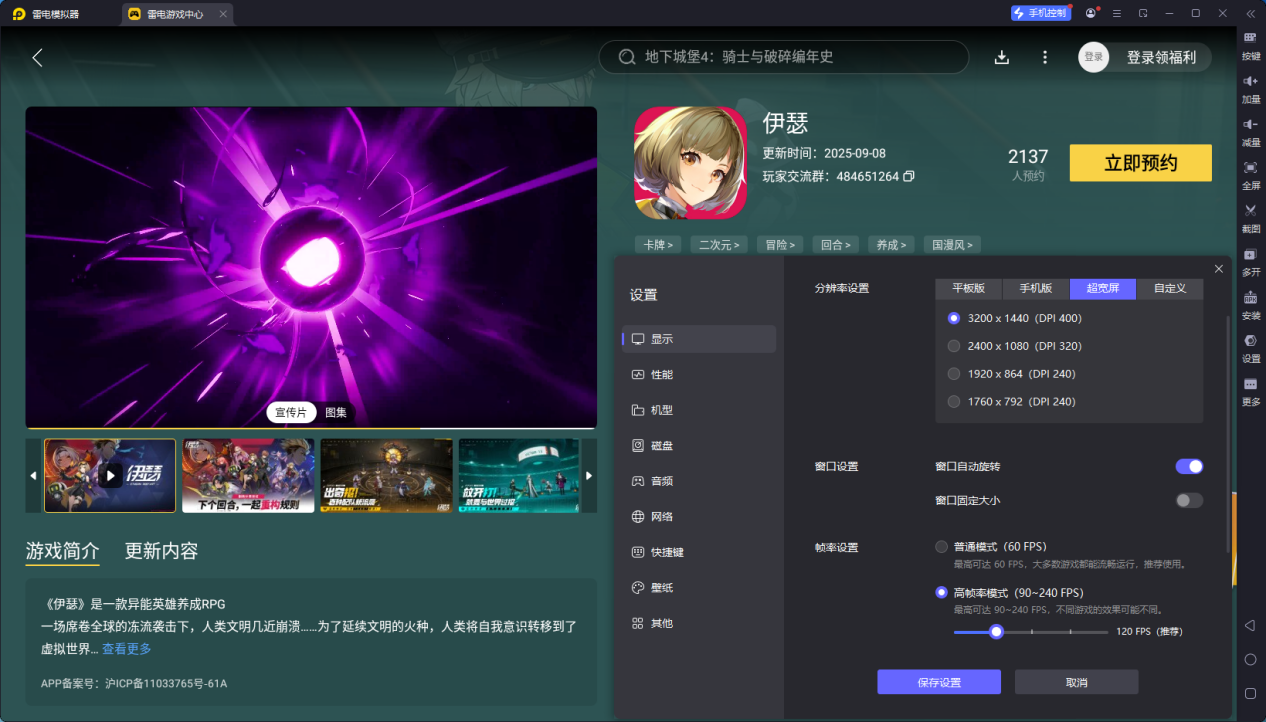The height and width of the screenshot is (722, 1266).
Task: Open the 网络 settings section
Action: (x=699, y=516)
